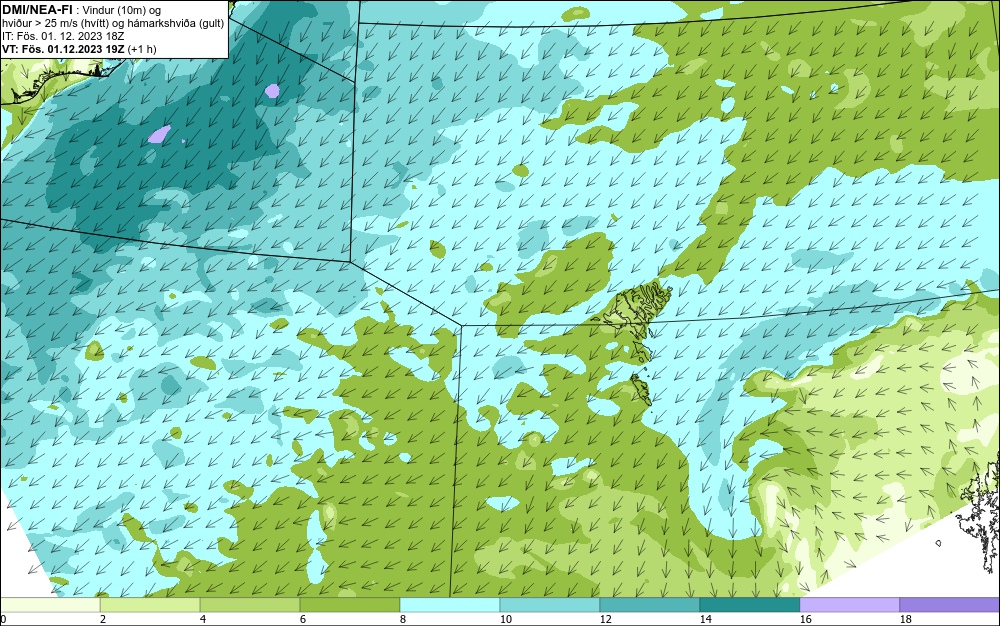The image size is (1000, 626).
Task: Click the legend value label '2'
Action: click(x=103, y=619)
